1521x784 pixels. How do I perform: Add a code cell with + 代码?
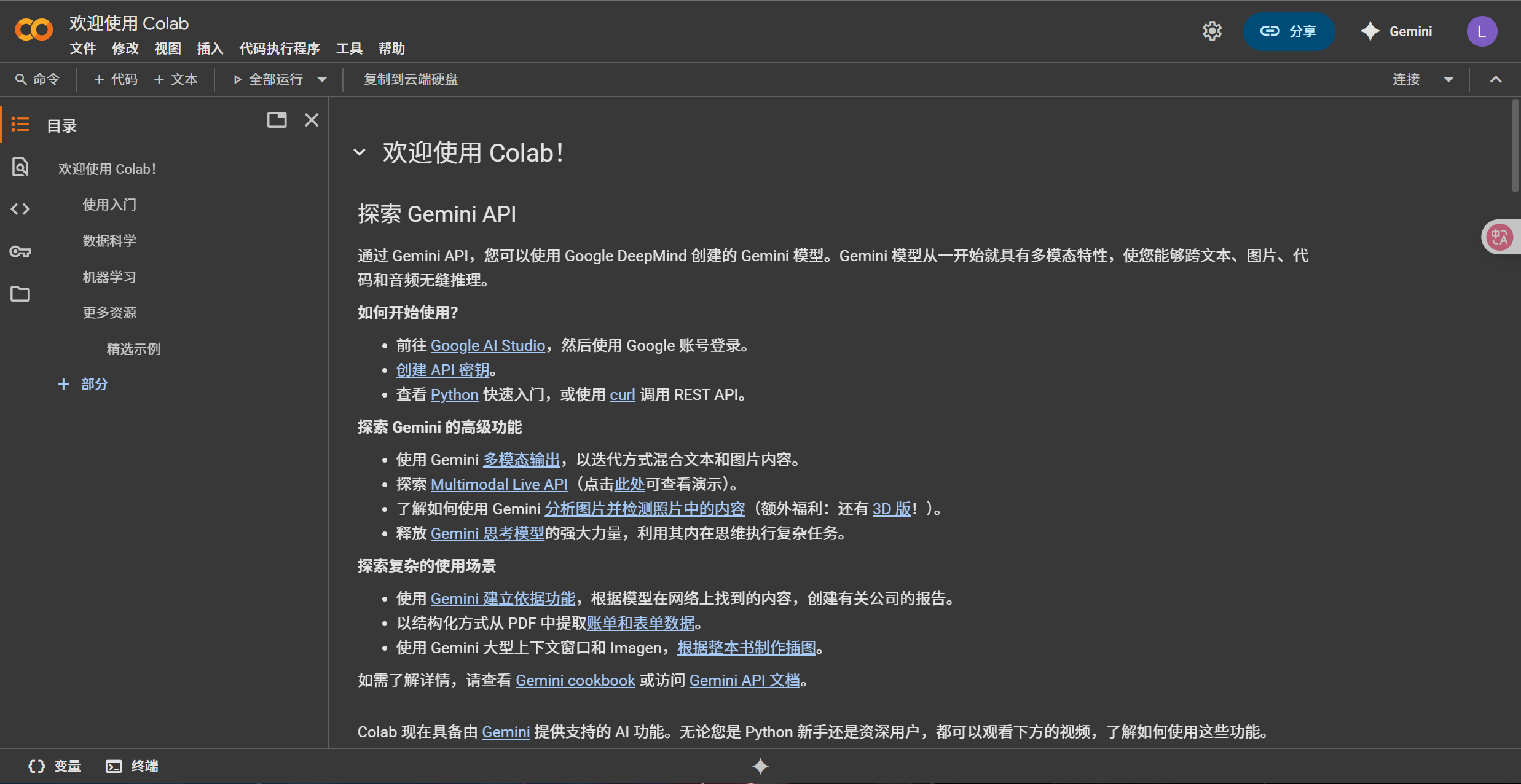tap(116, 79)
